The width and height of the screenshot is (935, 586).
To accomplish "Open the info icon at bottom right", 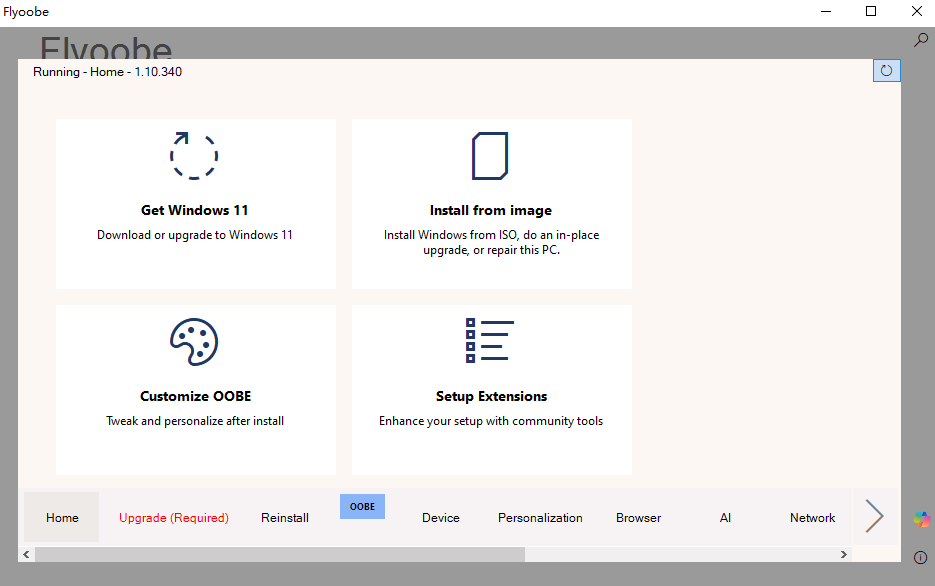I will 921,557.
